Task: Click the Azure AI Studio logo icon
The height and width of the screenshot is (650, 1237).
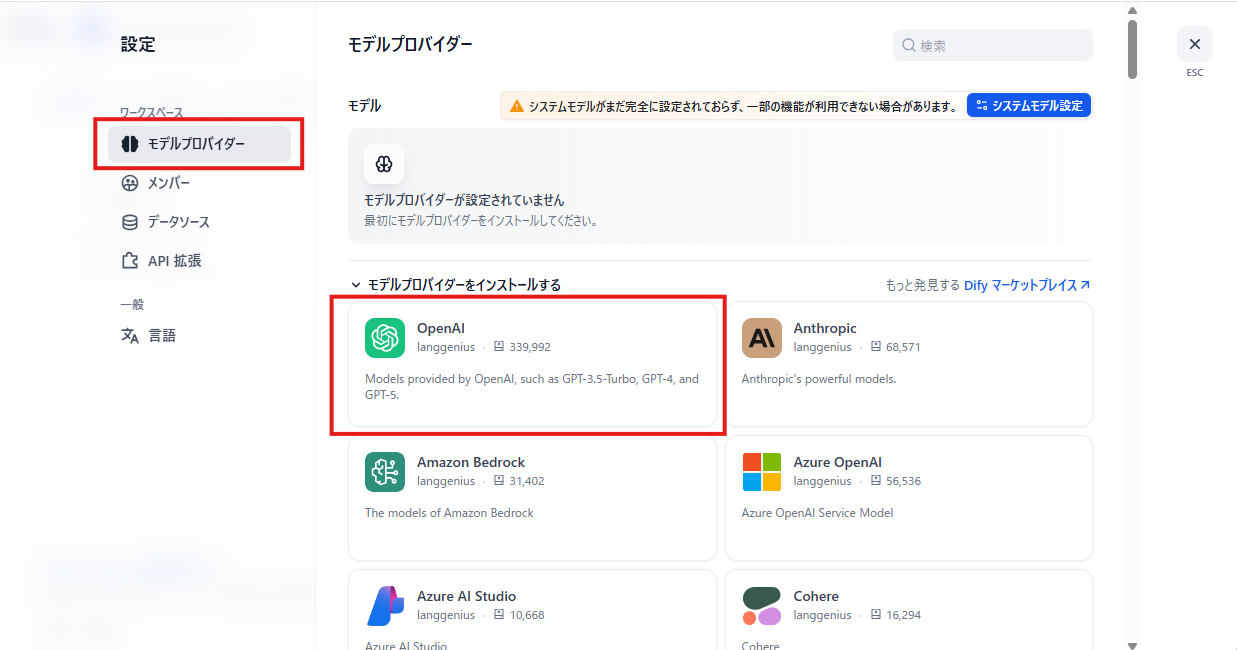Action: (x=385, y=606)
